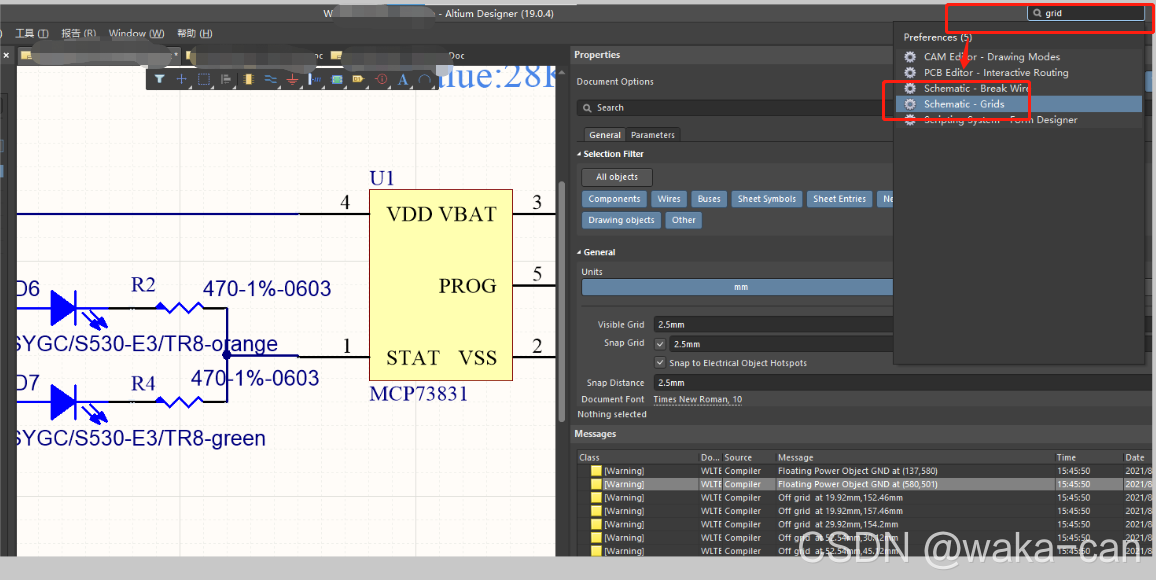Click the place port icon
The image size is (1156, 580).
point(359,79)
